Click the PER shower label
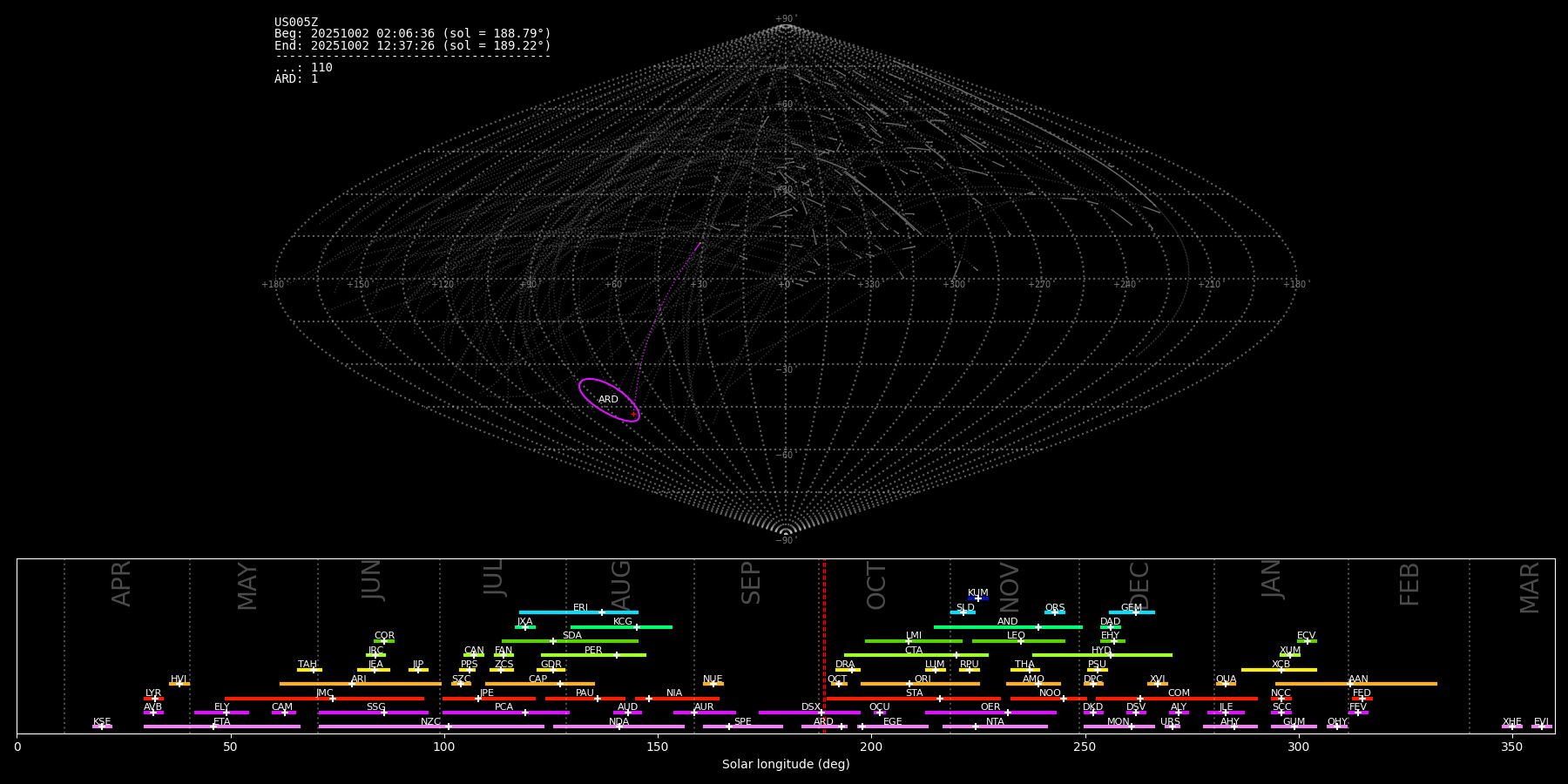1568x784 pixels. coord(593,651)
